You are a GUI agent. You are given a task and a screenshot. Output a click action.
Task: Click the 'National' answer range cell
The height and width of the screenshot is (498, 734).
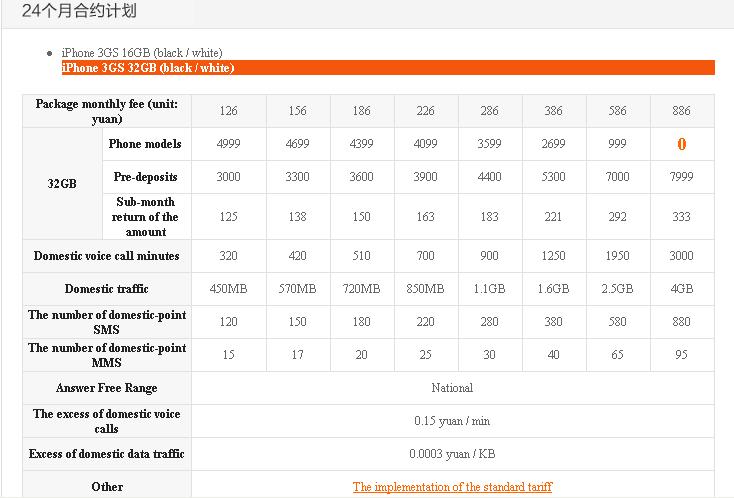click(453, 388)
